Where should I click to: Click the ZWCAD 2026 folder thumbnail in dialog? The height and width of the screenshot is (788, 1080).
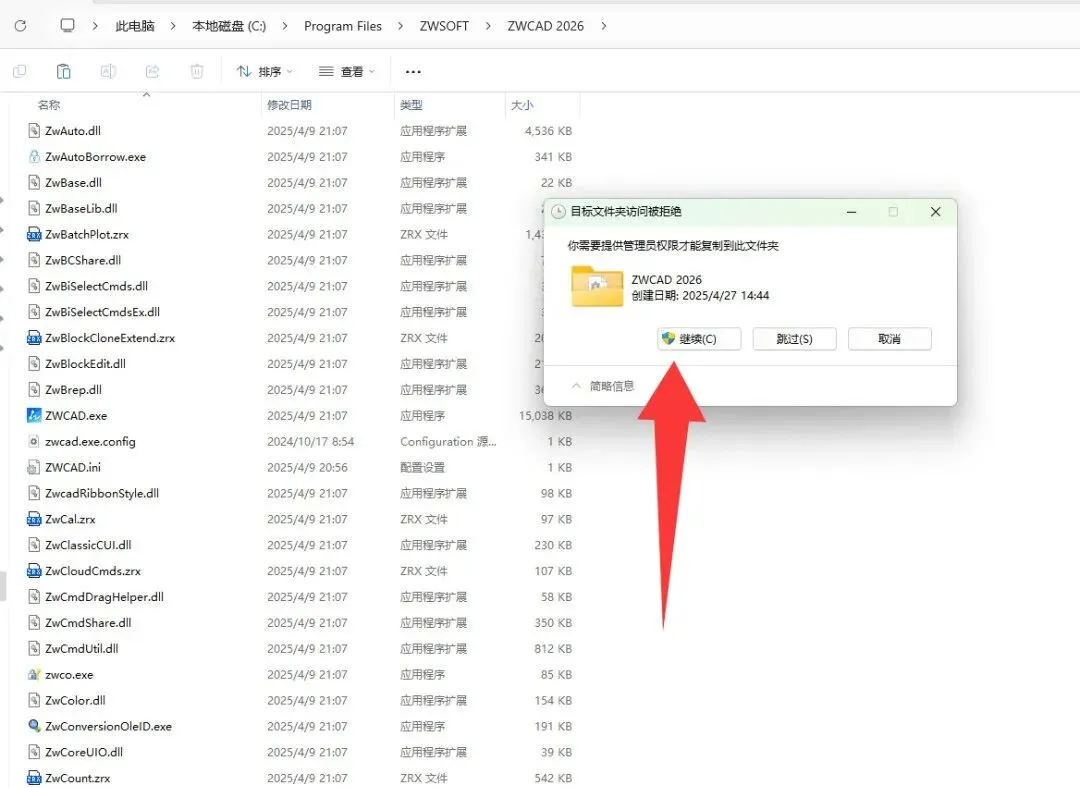(x=597, y=286)
